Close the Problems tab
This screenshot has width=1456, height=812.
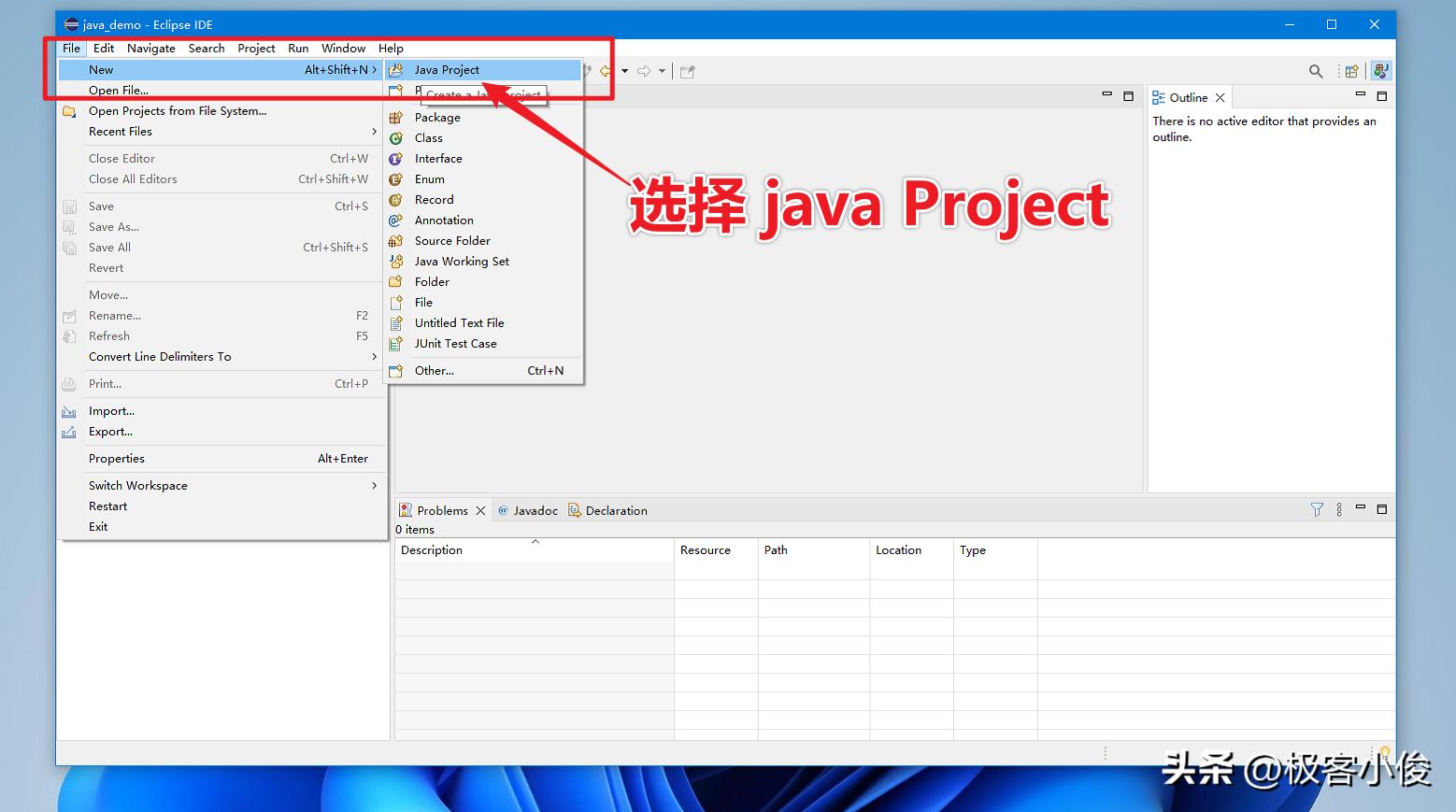coord(482,510)
